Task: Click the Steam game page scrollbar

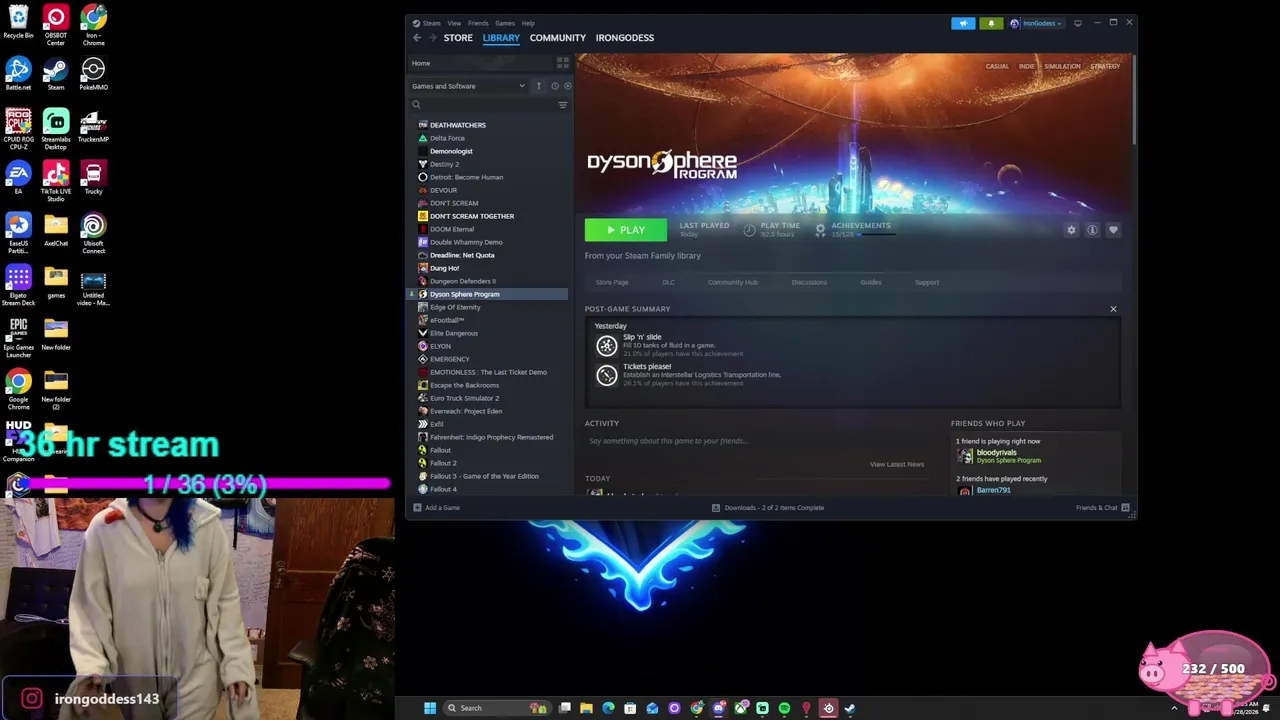Action: 1134,100
